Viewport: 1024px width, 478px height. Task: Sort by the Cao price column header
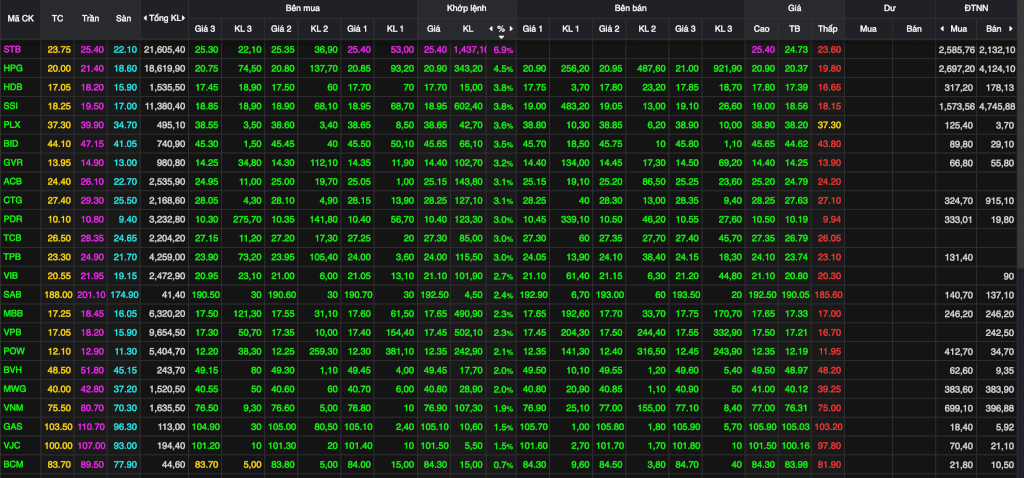coord(761,29)
